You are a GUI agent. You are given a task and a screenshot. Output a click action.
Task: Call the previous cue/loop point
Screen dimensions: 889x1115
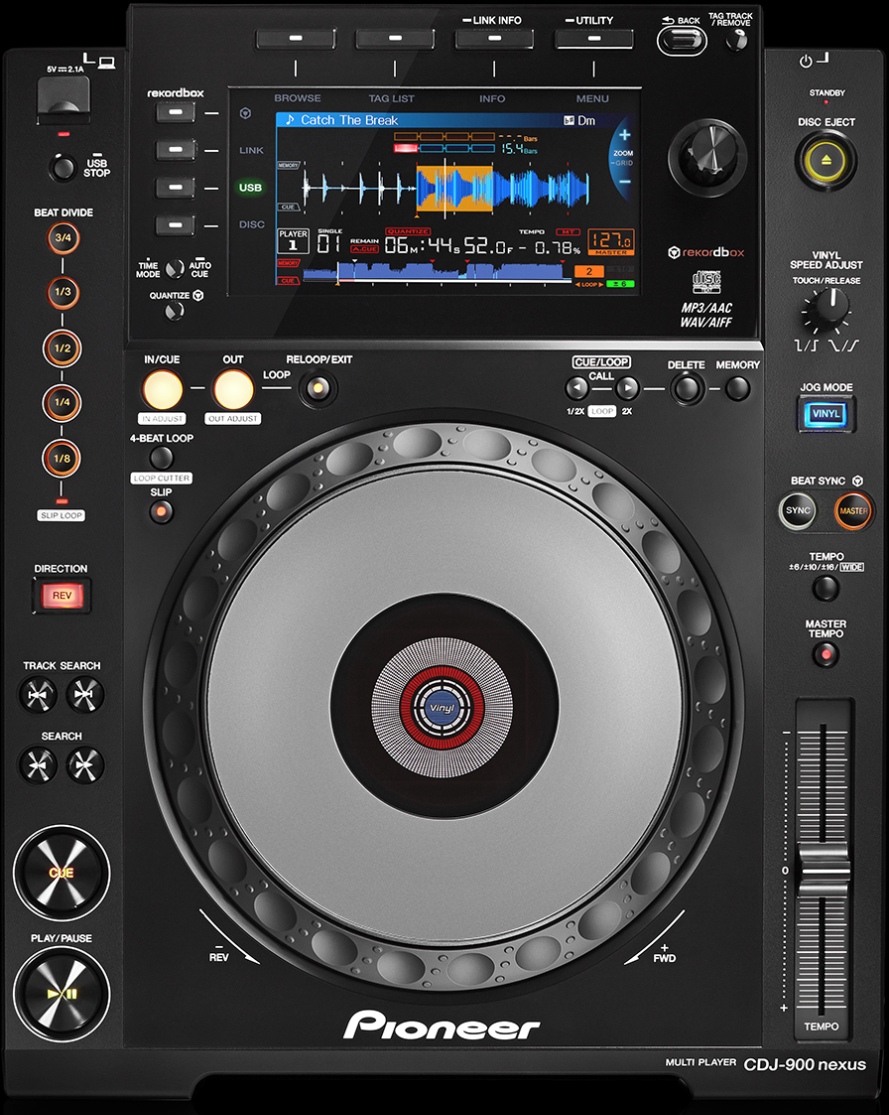click(577, 388)
